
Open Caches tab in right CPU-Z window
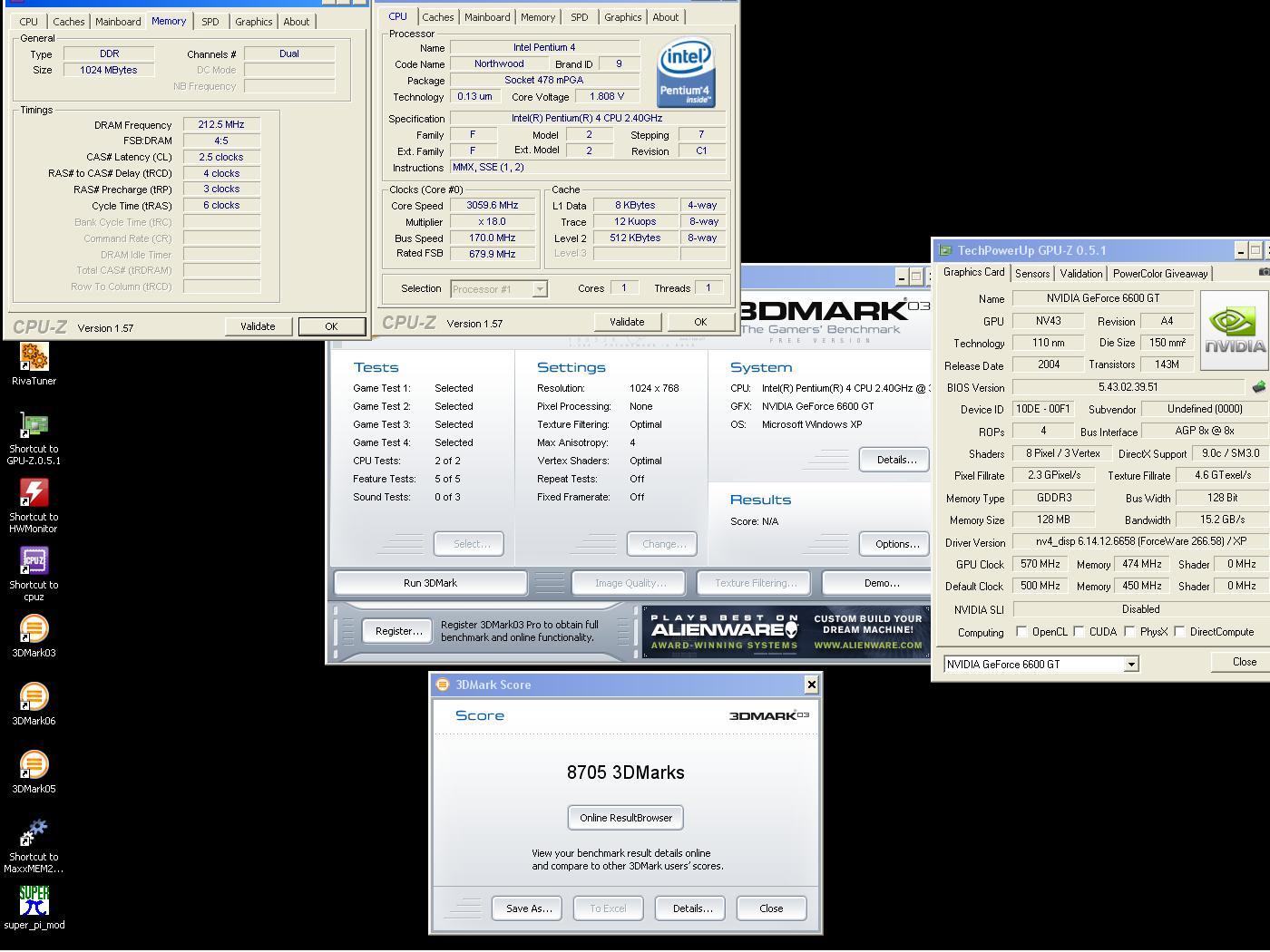pyautogui.click(x=437, y=17)
